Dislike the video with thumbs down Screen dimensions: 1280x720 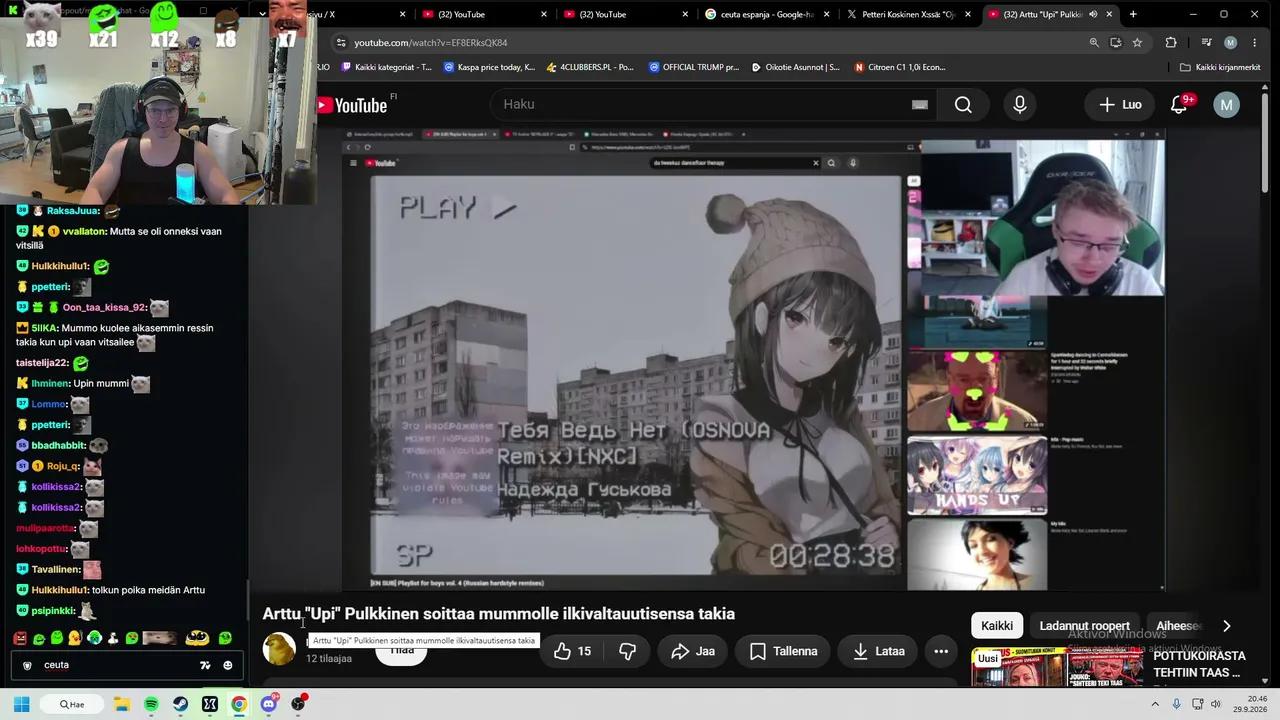[627, 651]
